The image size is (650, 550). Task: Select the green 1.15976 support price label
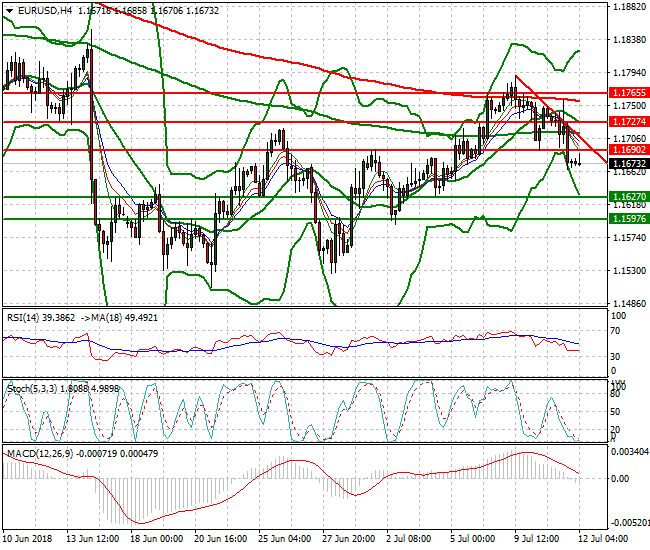pyautogui.click(x=629, y=218)
